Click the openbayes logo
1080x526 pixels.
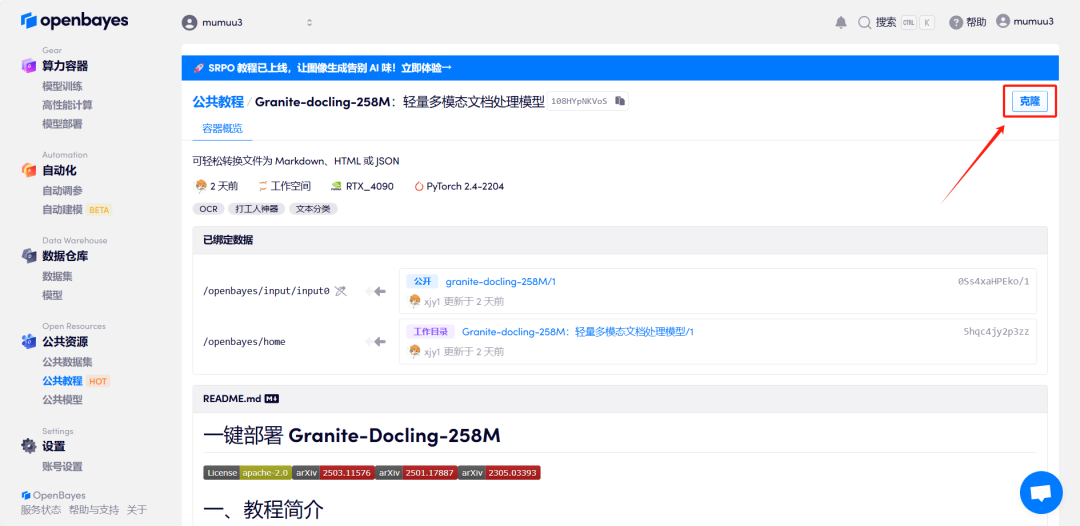tap(74, 21)
